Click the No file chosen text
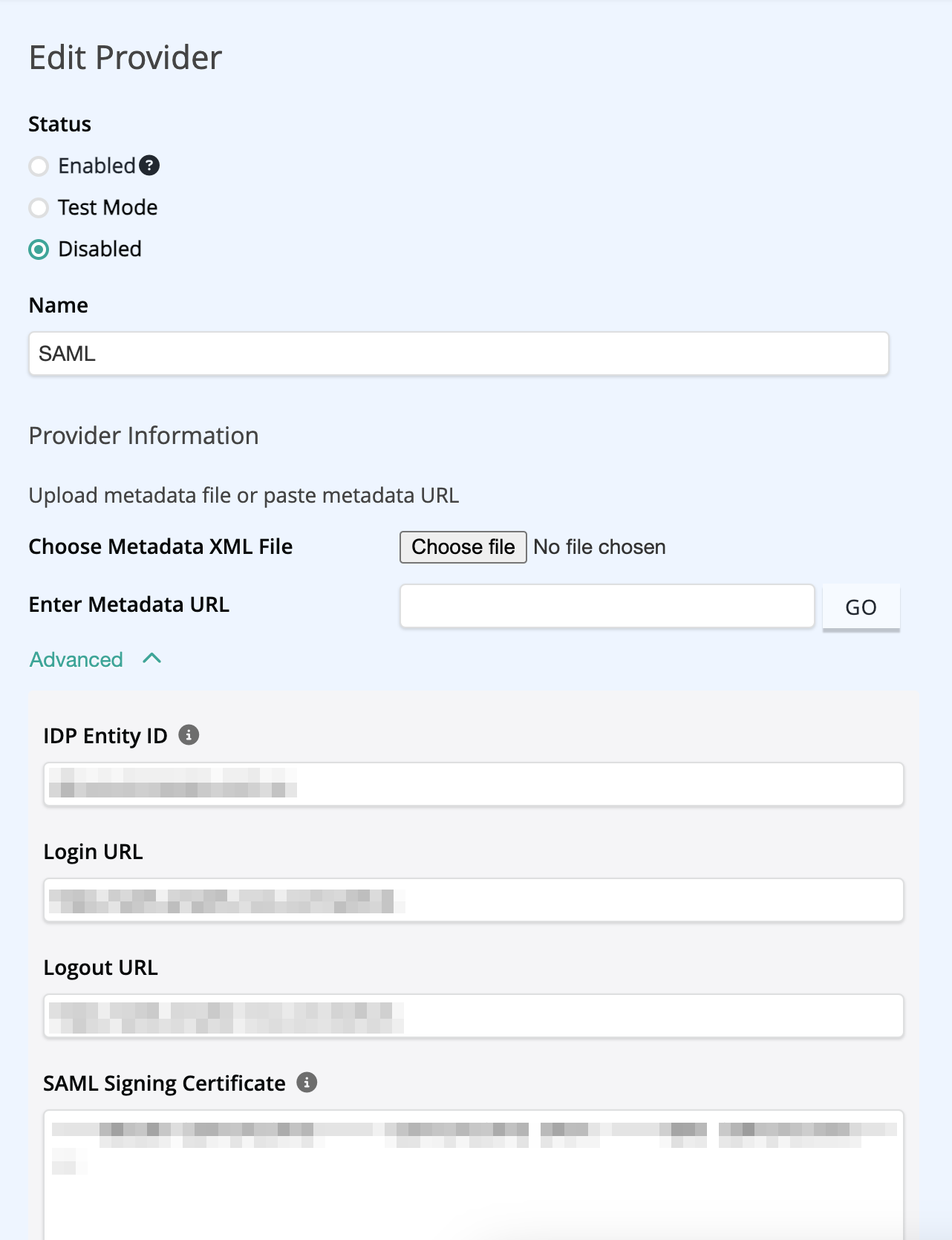The width and height of the screenshot is (952, 1240). (x=600, y=547)
